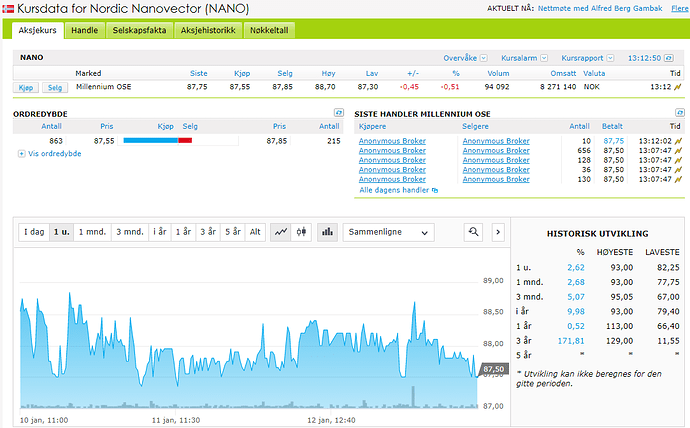Select the Alt chart period
This screenshot has height=428, width=690.
pos(255,232)
